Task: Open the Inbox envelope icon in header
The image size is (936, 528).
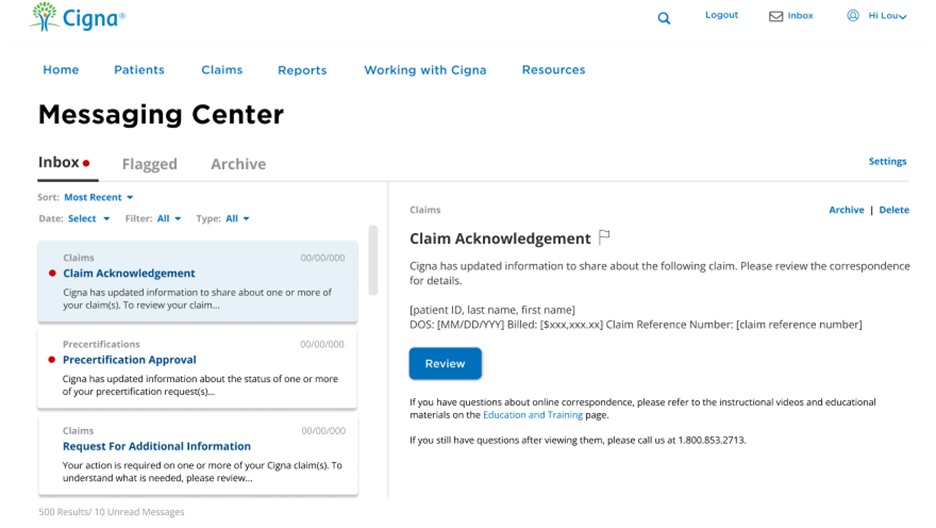Action: tap(775, 16)
